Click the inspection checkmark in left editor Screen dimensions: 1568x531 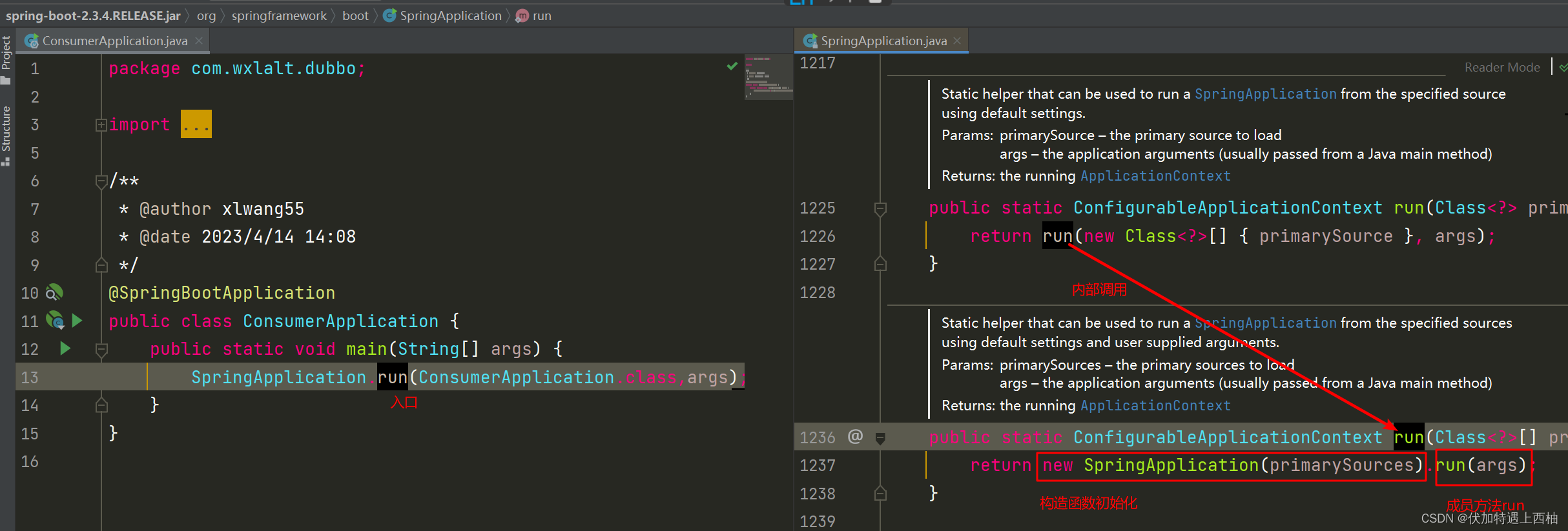pos(732,66)
